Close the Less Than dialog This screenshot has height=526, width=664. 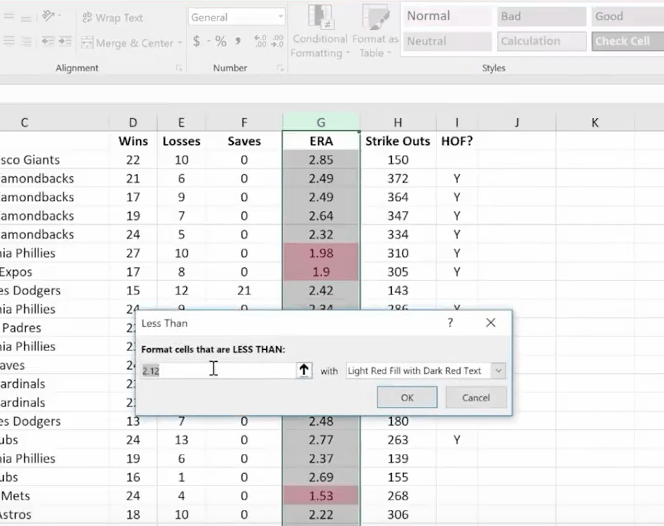coord(490,323)
